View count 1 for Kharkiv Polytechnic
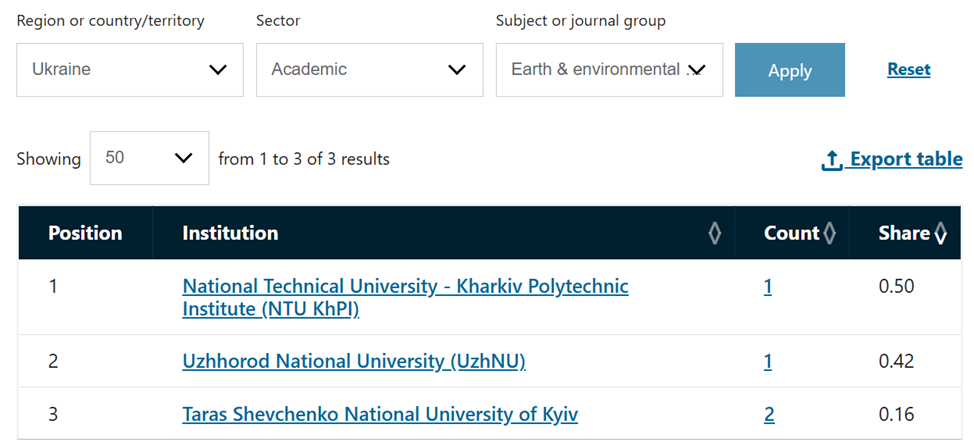974x442 pixels. tap(768, 287)
